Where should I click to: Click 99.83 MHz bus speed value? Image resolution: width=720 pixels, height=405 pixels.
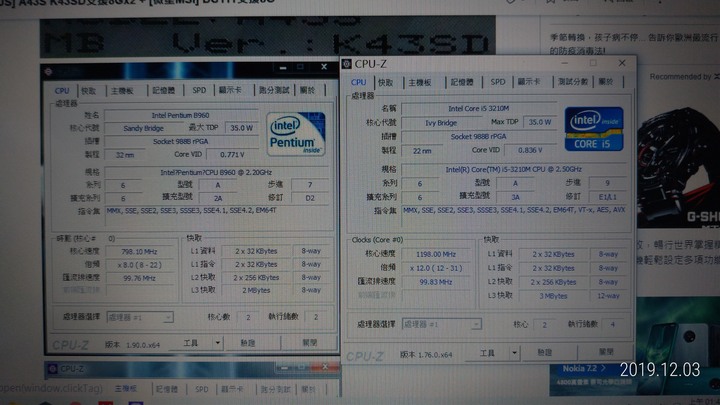[x=436, y=282]
